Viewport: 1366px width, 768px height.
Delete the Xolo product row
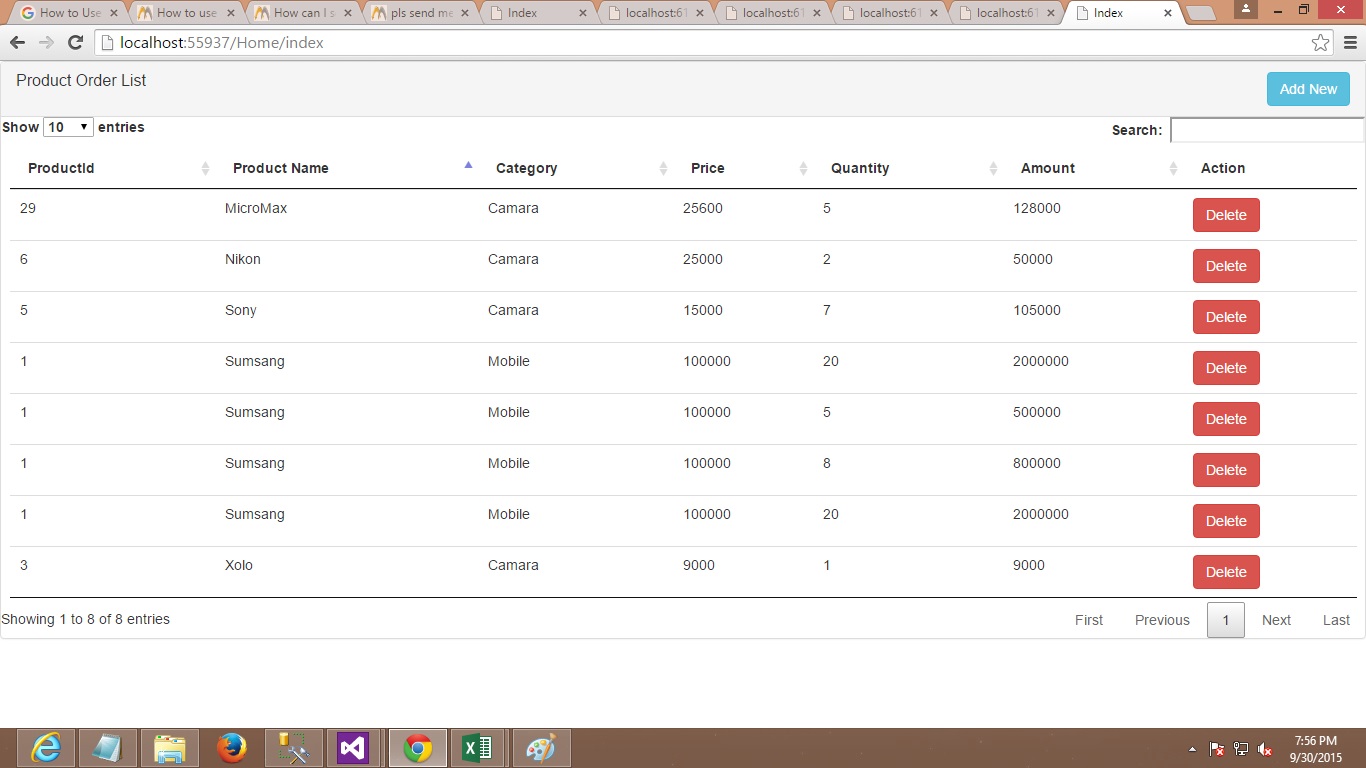1226,572
